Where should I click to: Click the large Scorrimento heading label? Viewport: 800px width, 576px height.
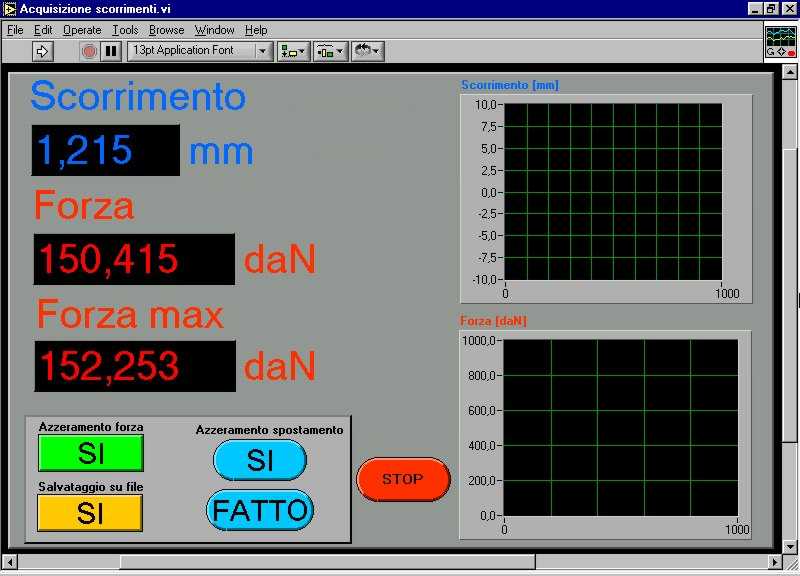(x=138, y=96)
